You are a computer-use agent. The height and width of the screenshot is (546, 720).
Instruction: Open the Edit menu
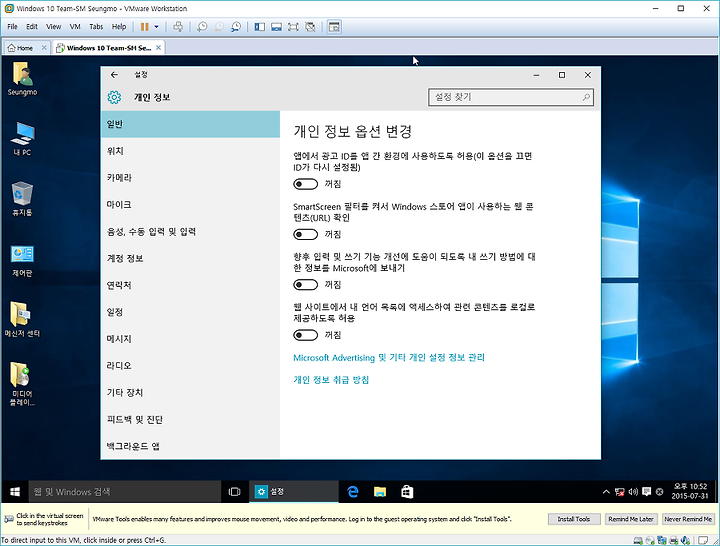point(32,27)
